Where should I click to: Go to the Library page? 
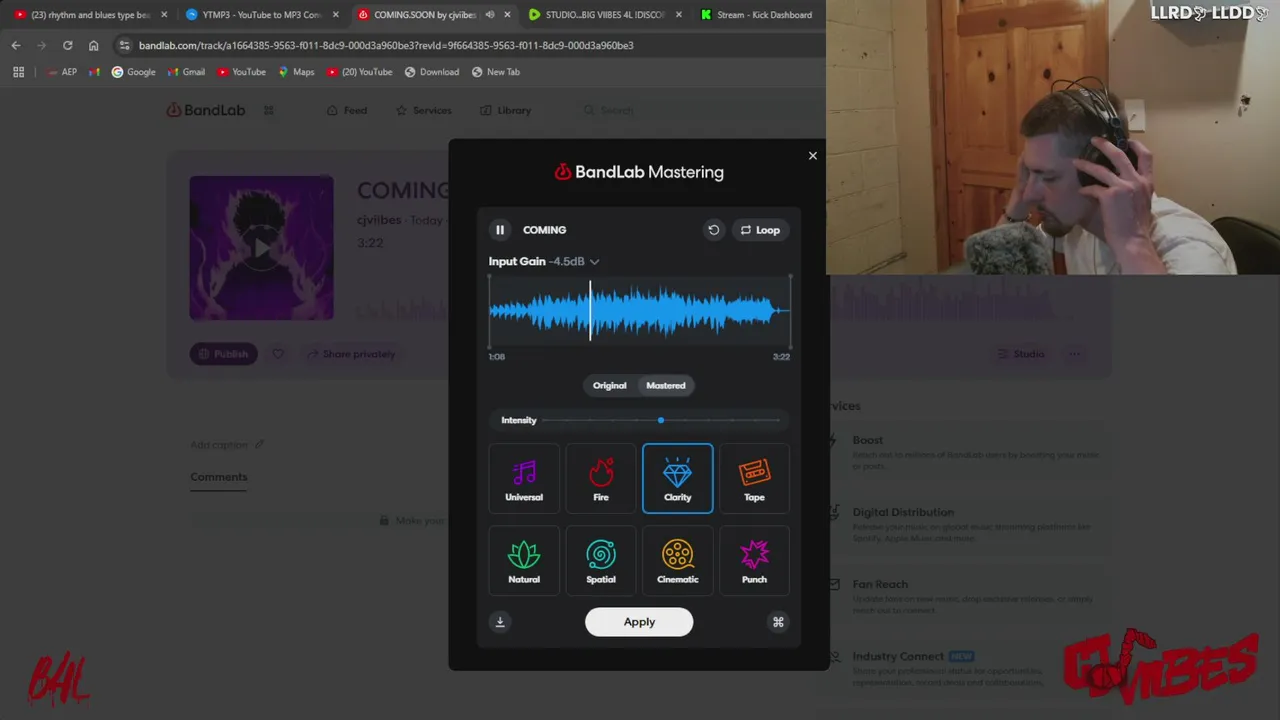tap(506, 110)
